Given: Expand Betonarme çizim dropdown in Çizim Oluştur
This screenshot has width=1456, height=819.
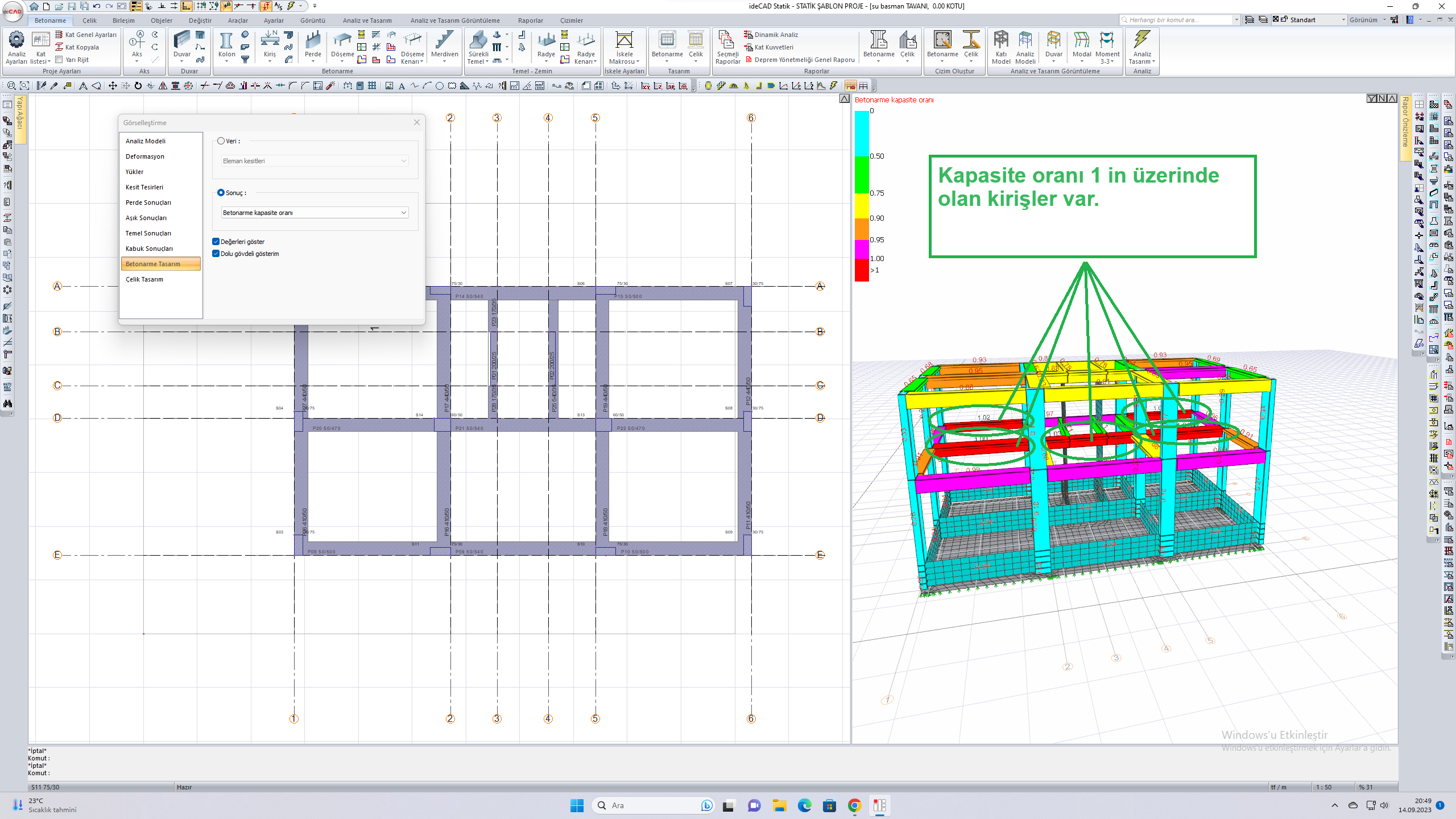Looking at the screenshot, I should point(942,61).
